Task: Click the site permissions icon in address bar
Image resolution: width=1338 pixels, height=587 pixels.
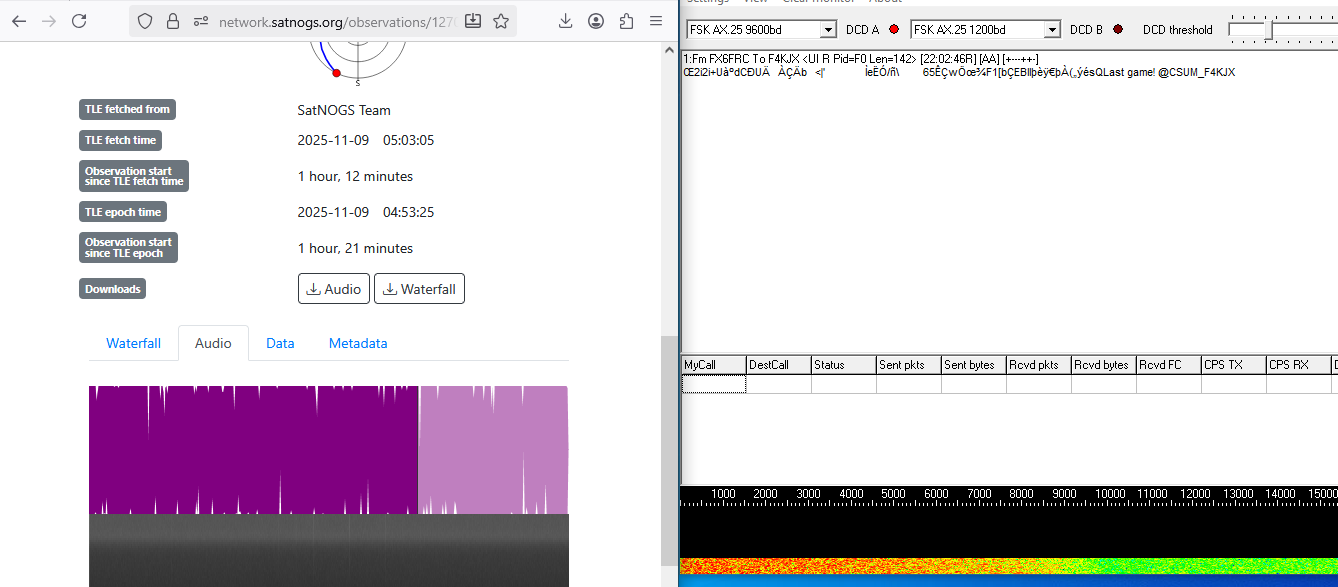Action: coord(201,21)
